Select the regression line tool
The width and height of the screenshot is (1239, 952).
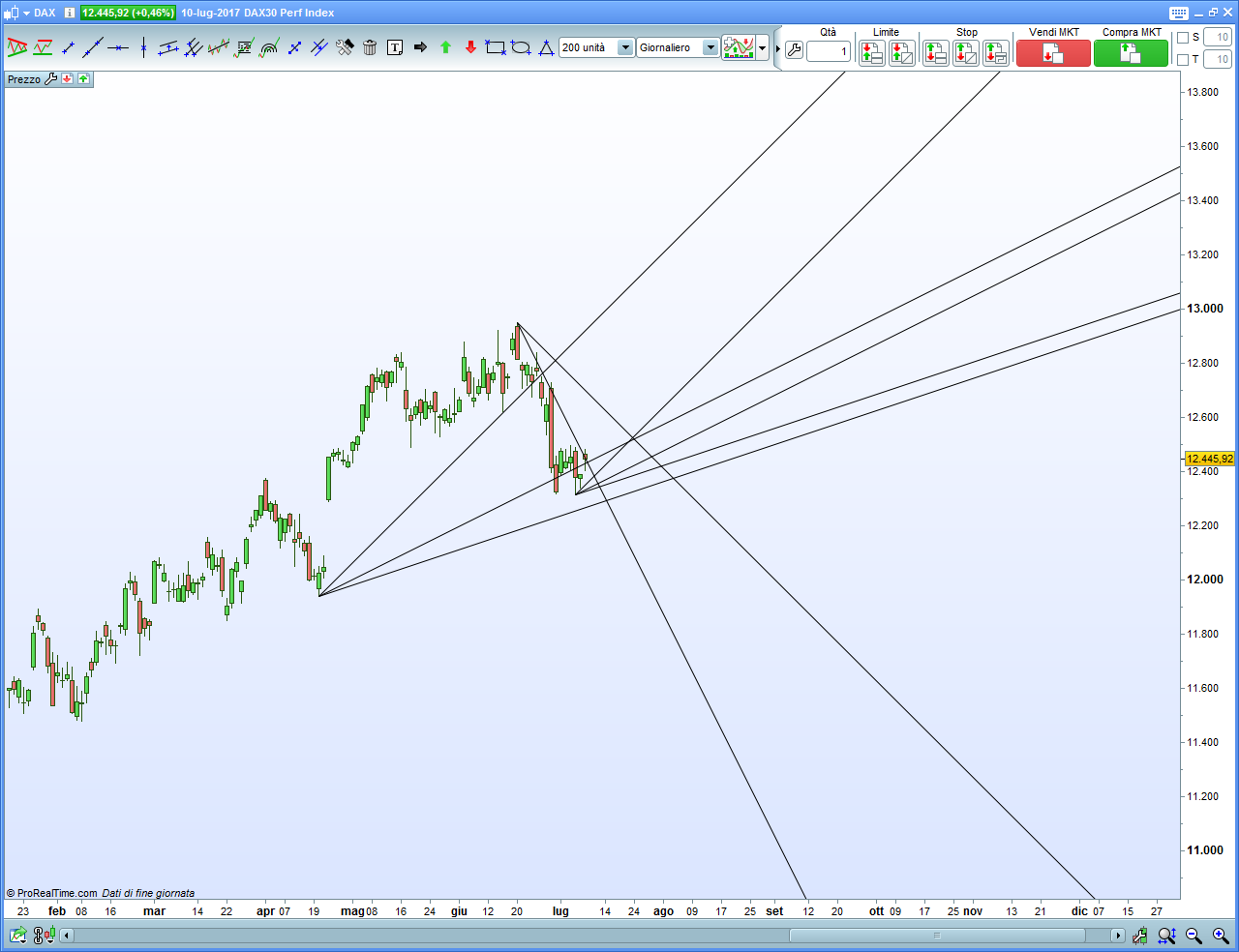(x=219, y=47)
